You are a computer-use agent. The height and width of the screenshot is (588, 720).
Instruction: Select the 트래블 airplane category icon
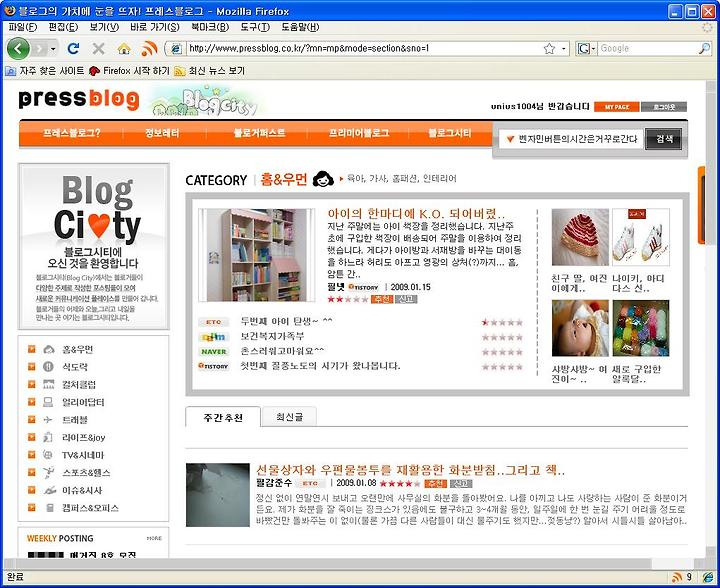coord(48,420)
